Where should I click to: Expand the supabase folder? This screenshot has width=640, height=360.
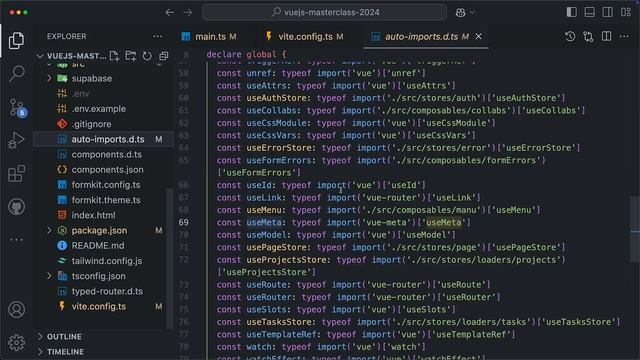(49, 78)
